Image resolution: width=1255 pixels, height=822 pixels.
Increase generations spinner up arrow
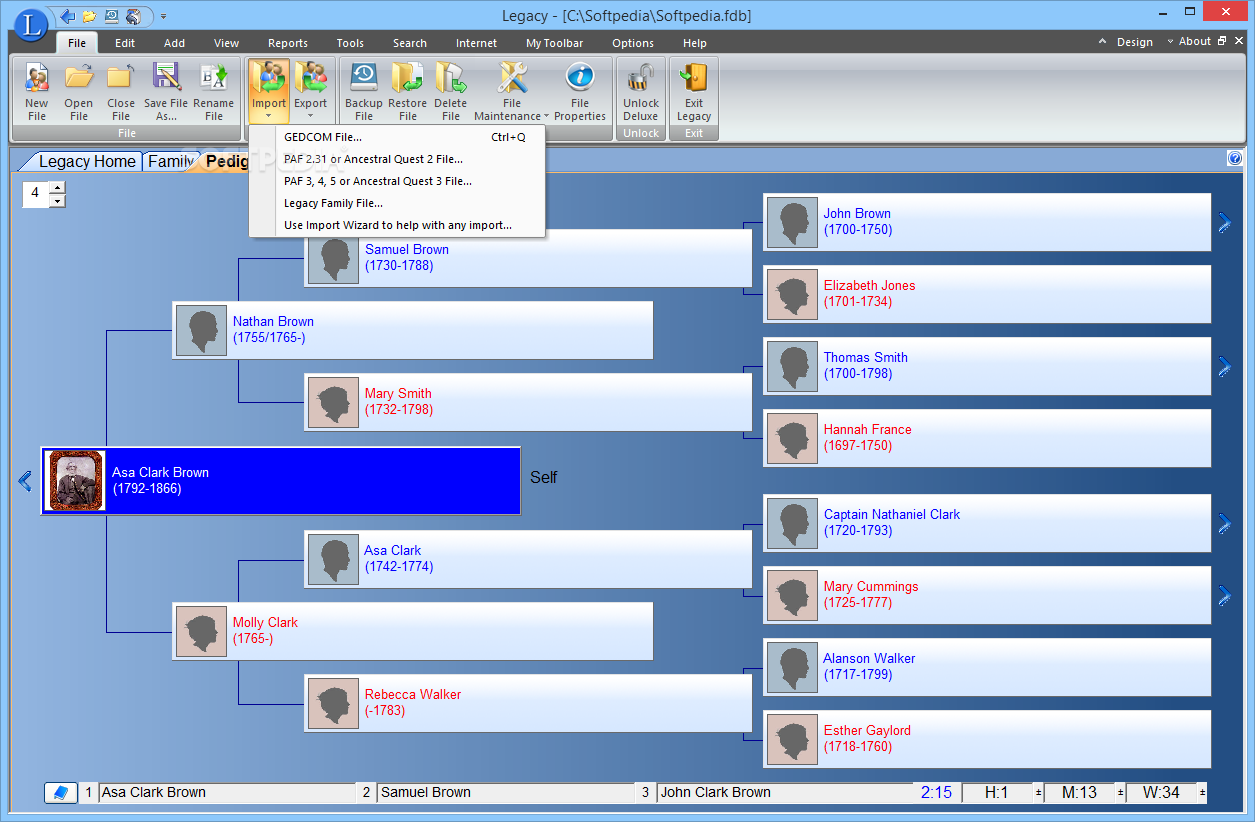pyautogui.click(x=57, y=187)
